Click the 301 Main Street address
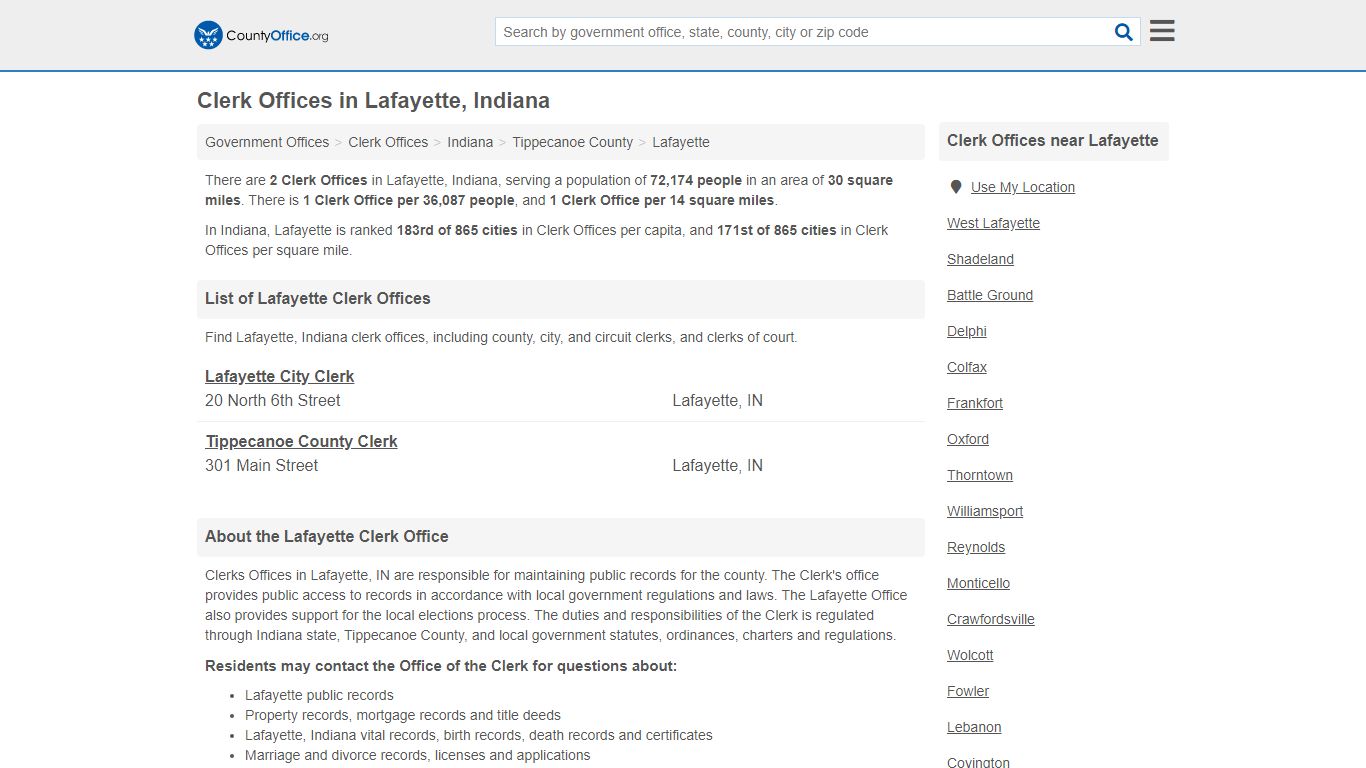This screenshot has width=1366, height=768. tap(261, 465)
